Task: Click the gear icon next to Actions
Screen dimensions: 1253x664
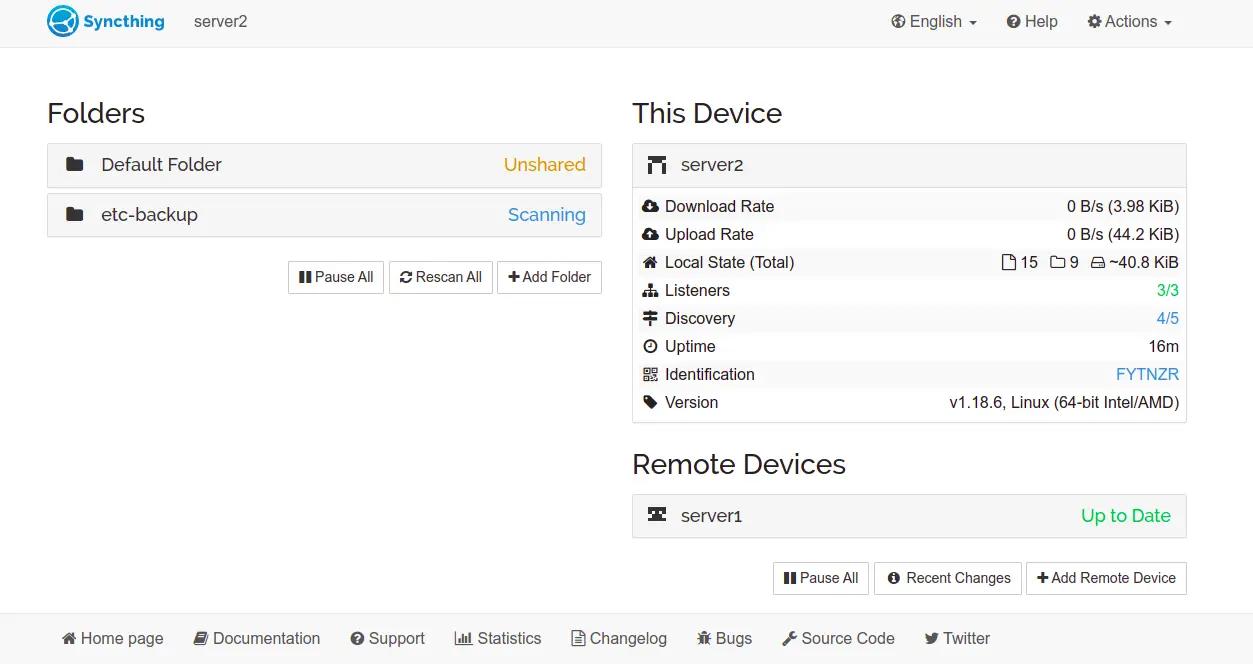Action: click(x=1094, y=21)
